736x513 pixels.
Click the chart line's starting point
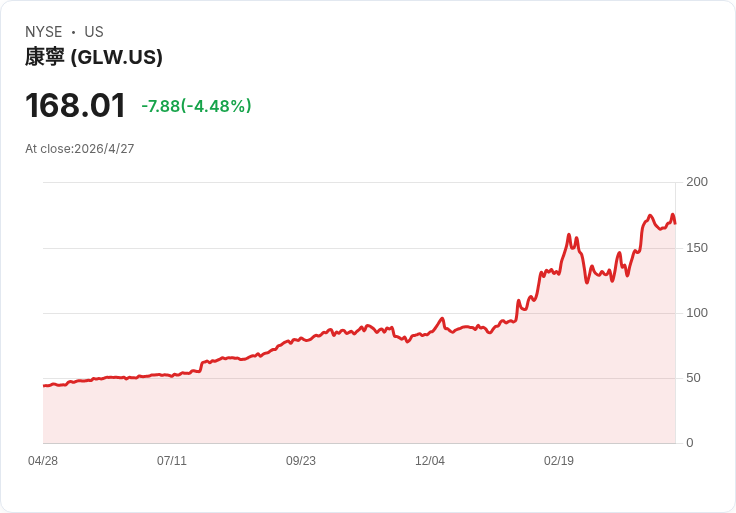click(x=44, y=386)
